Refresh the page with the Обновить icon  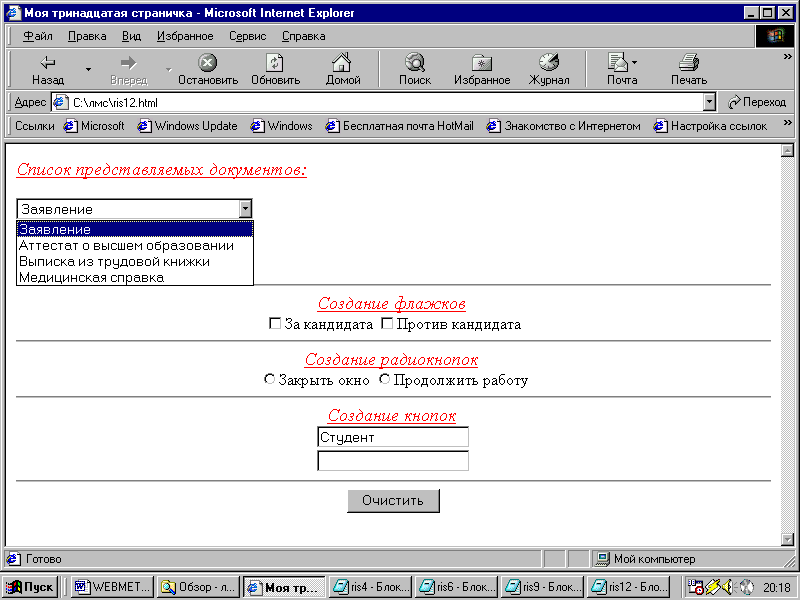point(275,70)
